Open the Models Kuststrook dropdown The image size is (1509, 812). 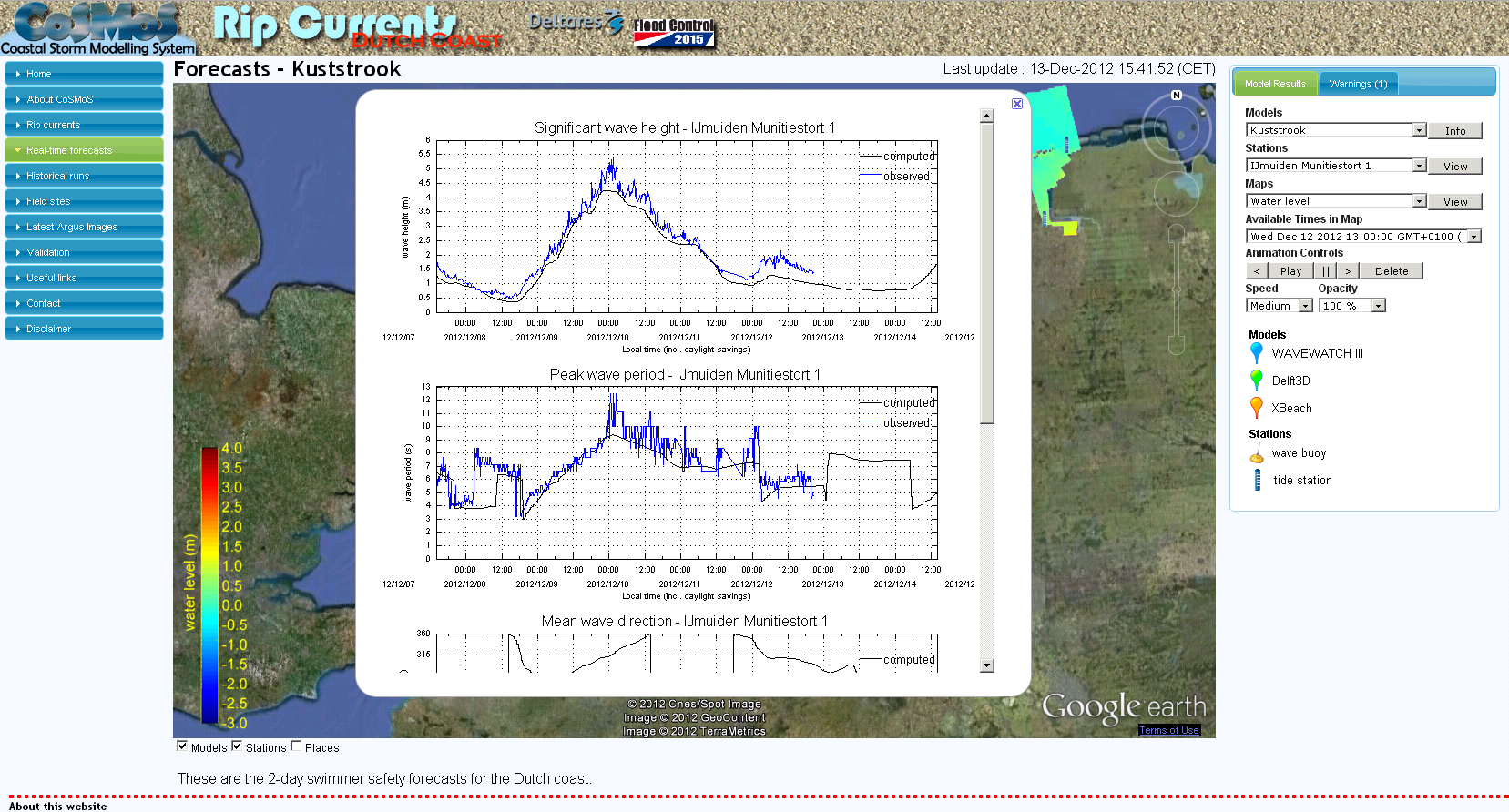pos(1335,130)
